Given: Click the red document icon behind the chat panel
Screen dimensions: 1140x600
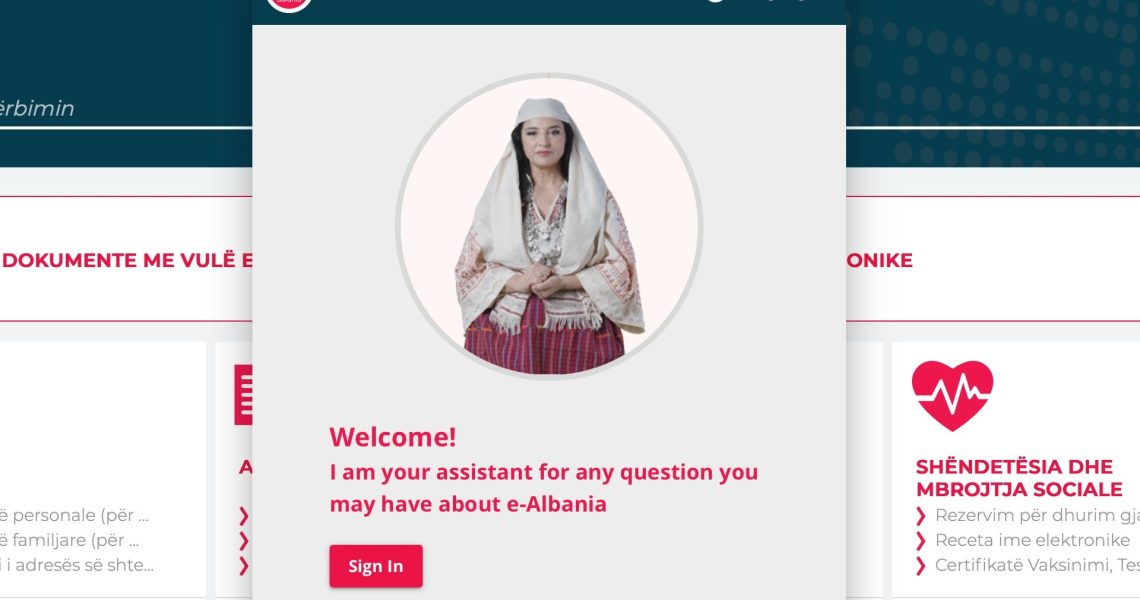Looking at the screenshot, I should [244, 395].
